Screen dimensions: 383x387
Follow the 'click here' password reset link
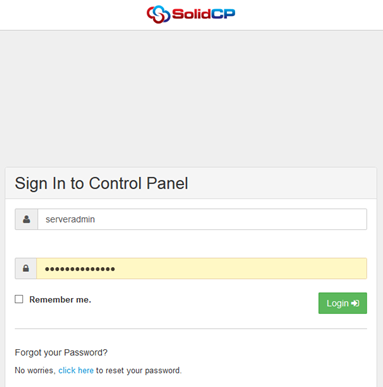tap(76, 370)
